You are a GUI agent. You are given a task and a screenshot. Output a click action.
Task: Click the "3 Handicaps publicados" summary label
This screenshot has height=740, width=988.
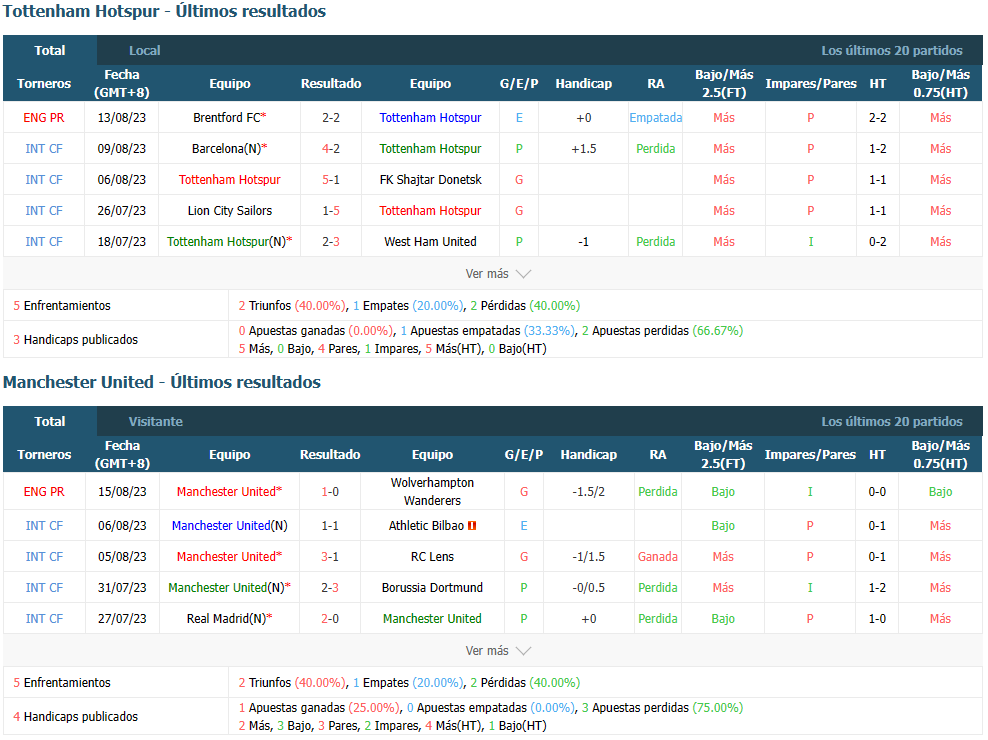coord(76,340)
